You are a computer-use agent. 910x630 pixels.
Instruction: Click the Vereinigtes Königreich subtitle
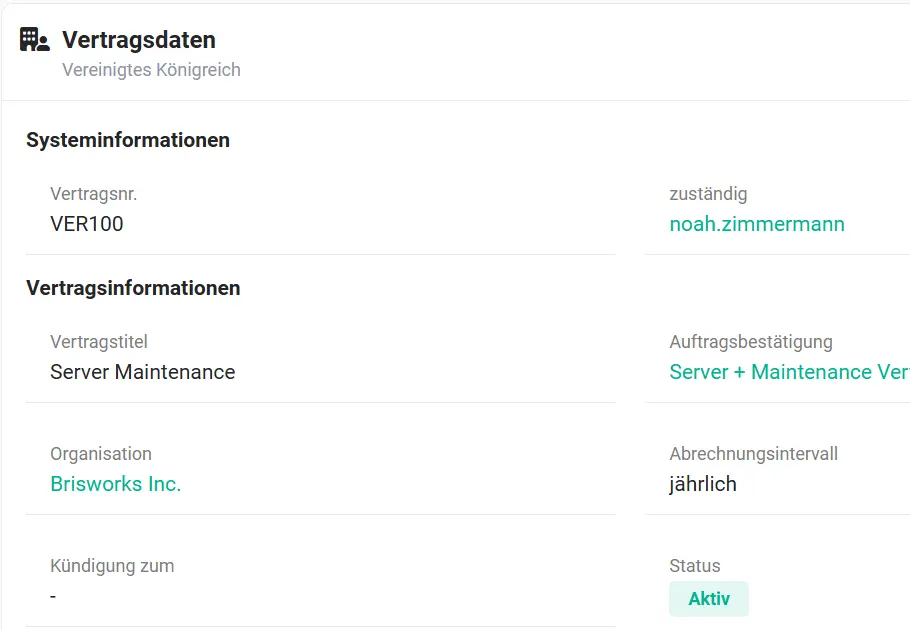tap(151, 70)
